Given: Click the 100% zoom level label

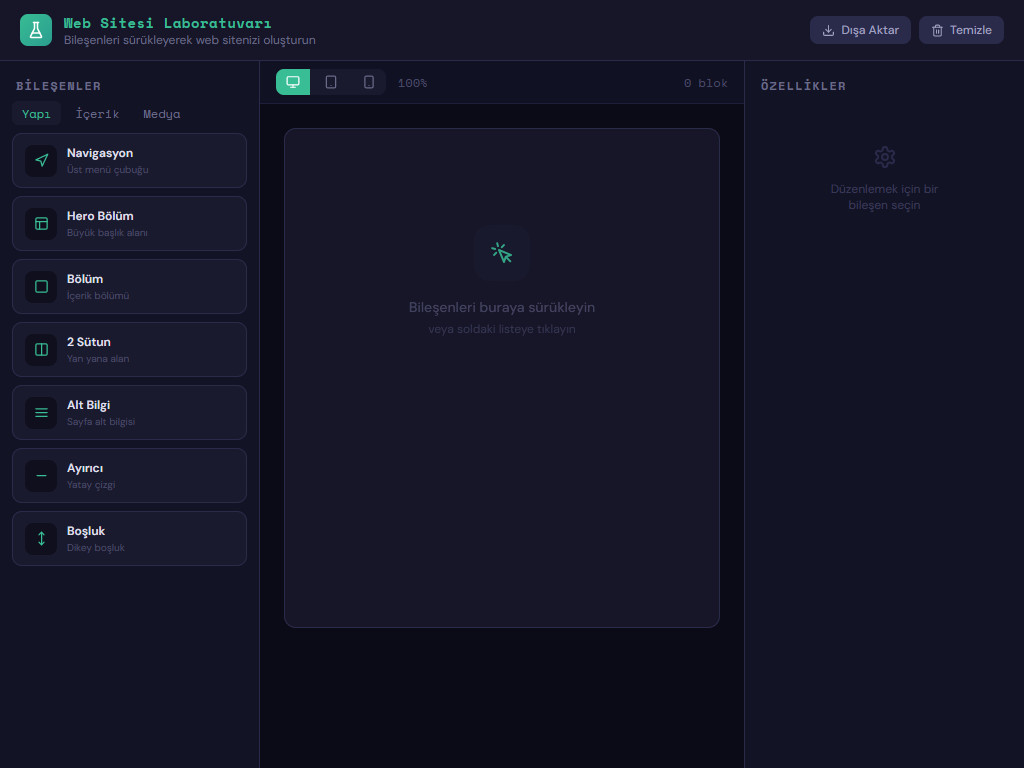Looking at the screenshot, I should (412, 83).
